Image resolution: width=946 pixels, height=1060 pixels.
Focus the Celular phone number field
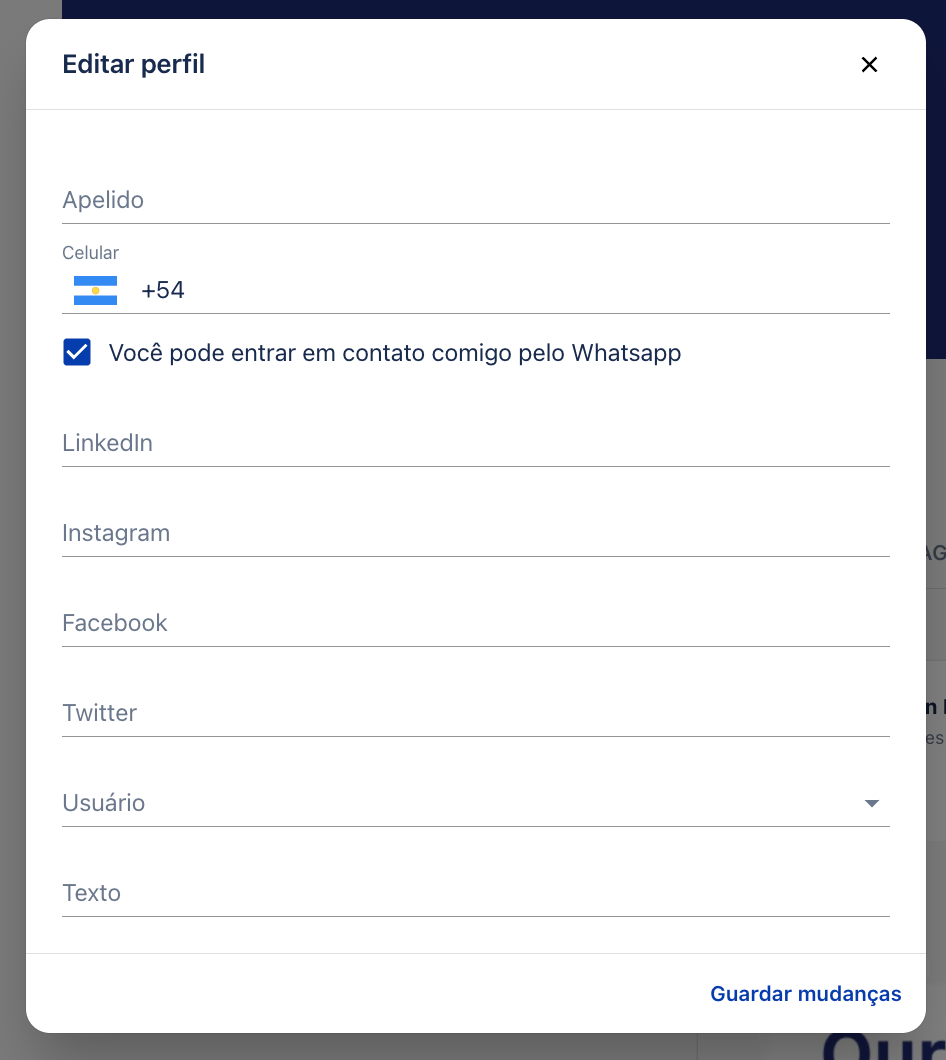tap(537, 291)
